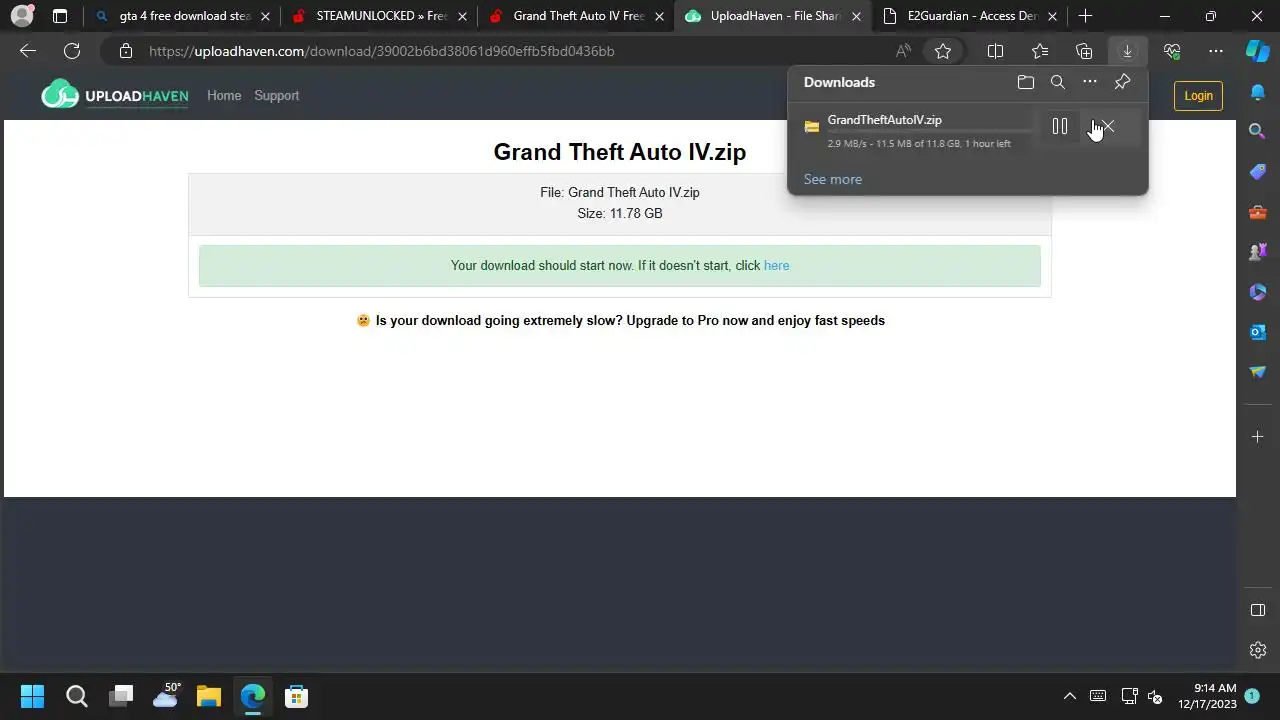Open sidebar Drop paper plane icon
The image size is (1280, 720).
[1258, 372]
